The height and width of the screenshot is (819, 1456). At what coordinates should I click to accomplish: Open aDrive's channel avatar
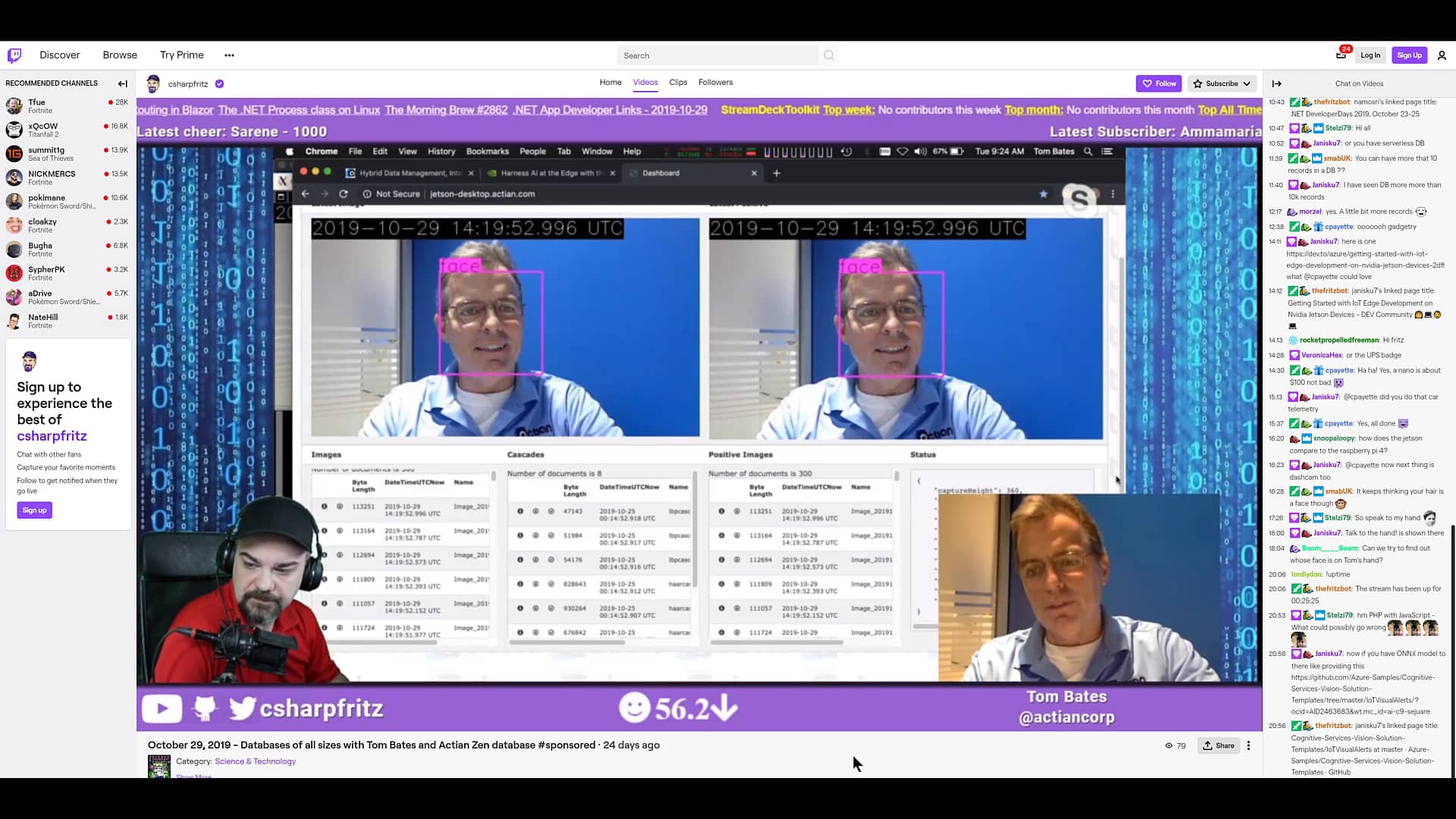coord(14,297)
